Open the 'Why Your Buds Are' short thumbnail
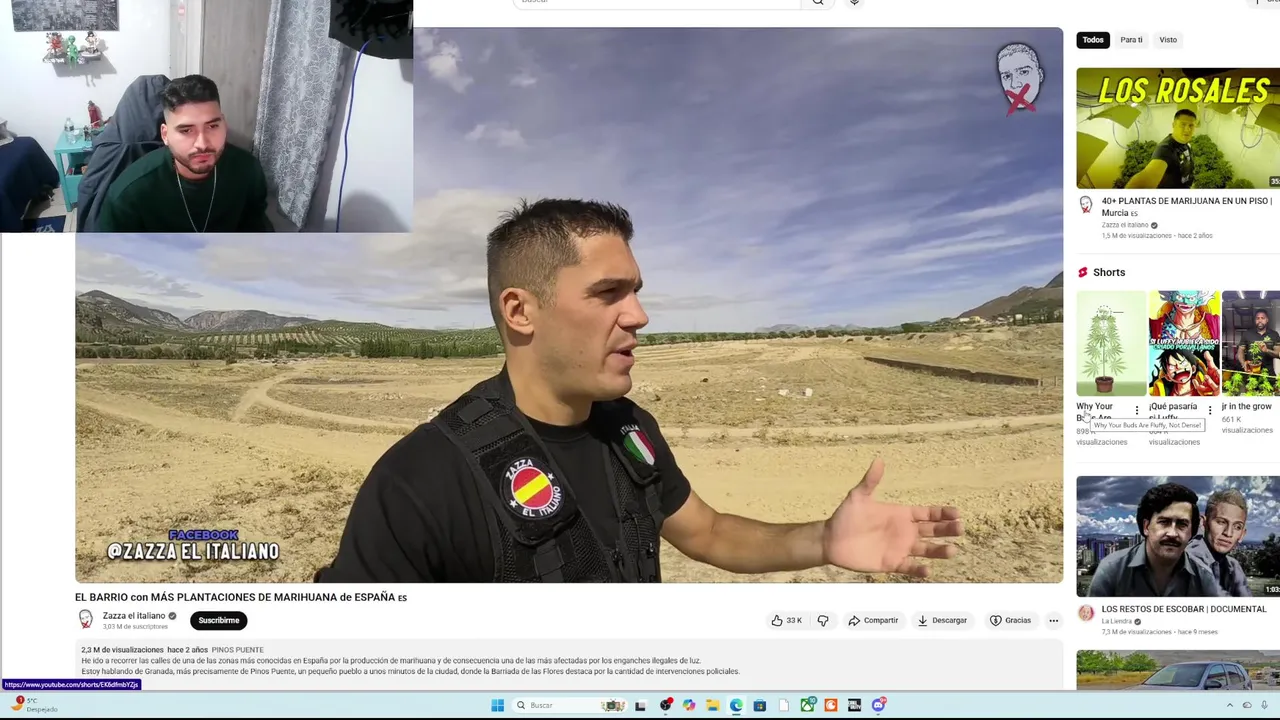The height and width of the screenshot is (720, 1280). (x=1111, y=343)
